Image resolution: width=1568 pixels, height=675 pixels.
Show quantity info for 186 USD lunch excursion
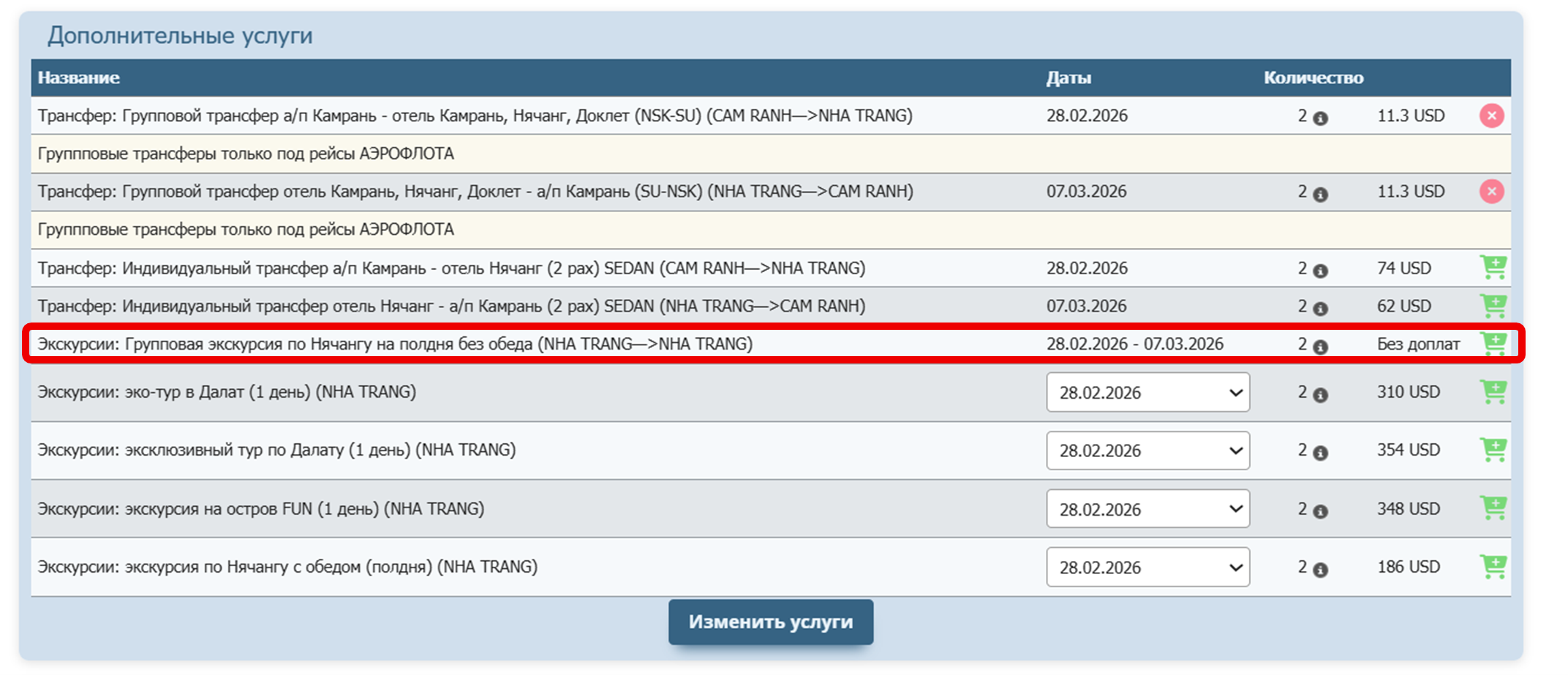point(1320,570)
